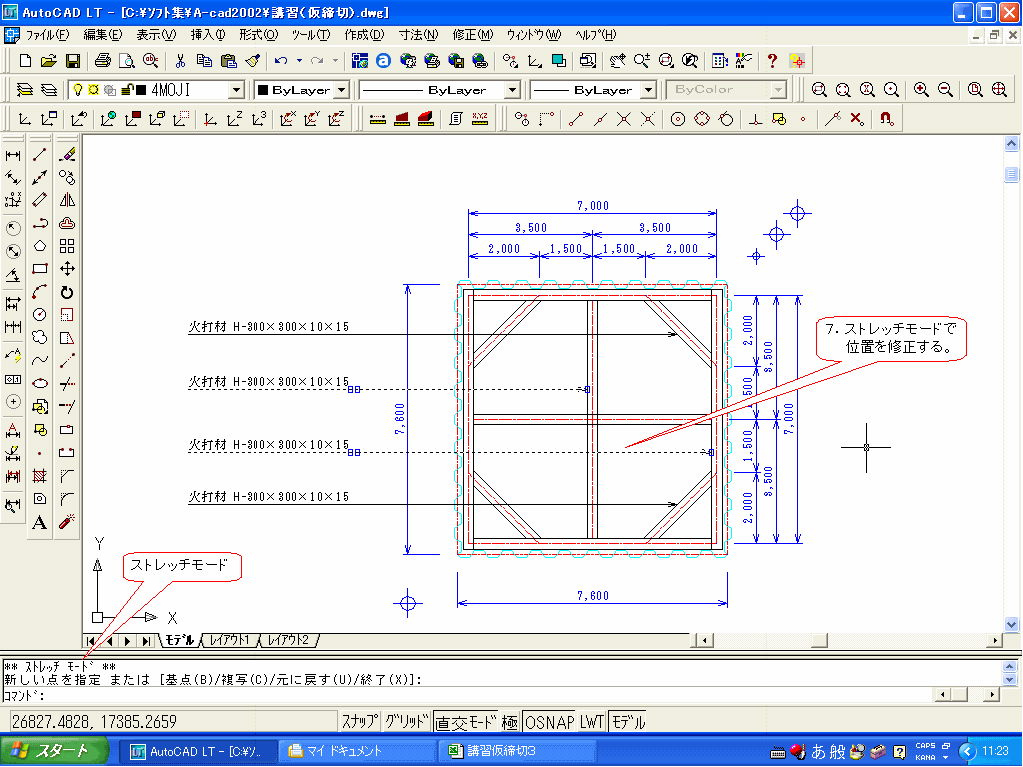The image size is (1023, 767).
Task: Select the Mirror modify tool
Action: 67,200
